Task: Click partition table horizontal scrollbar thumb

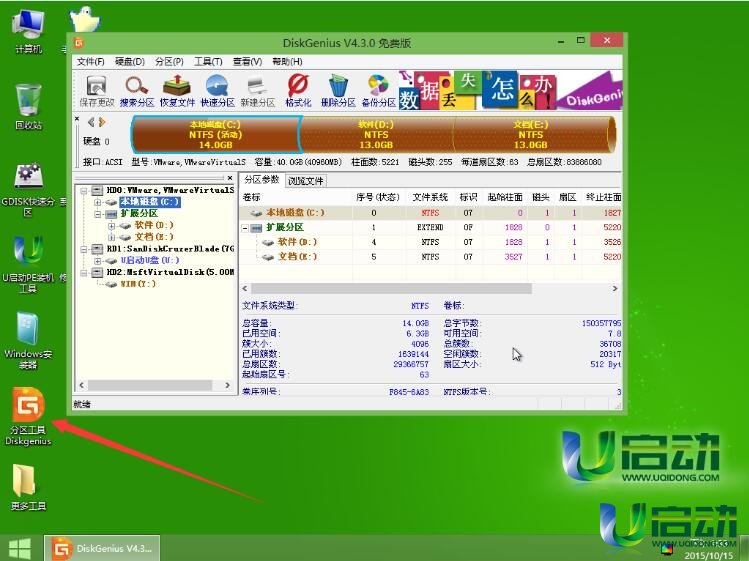Action: coord(391,289)
